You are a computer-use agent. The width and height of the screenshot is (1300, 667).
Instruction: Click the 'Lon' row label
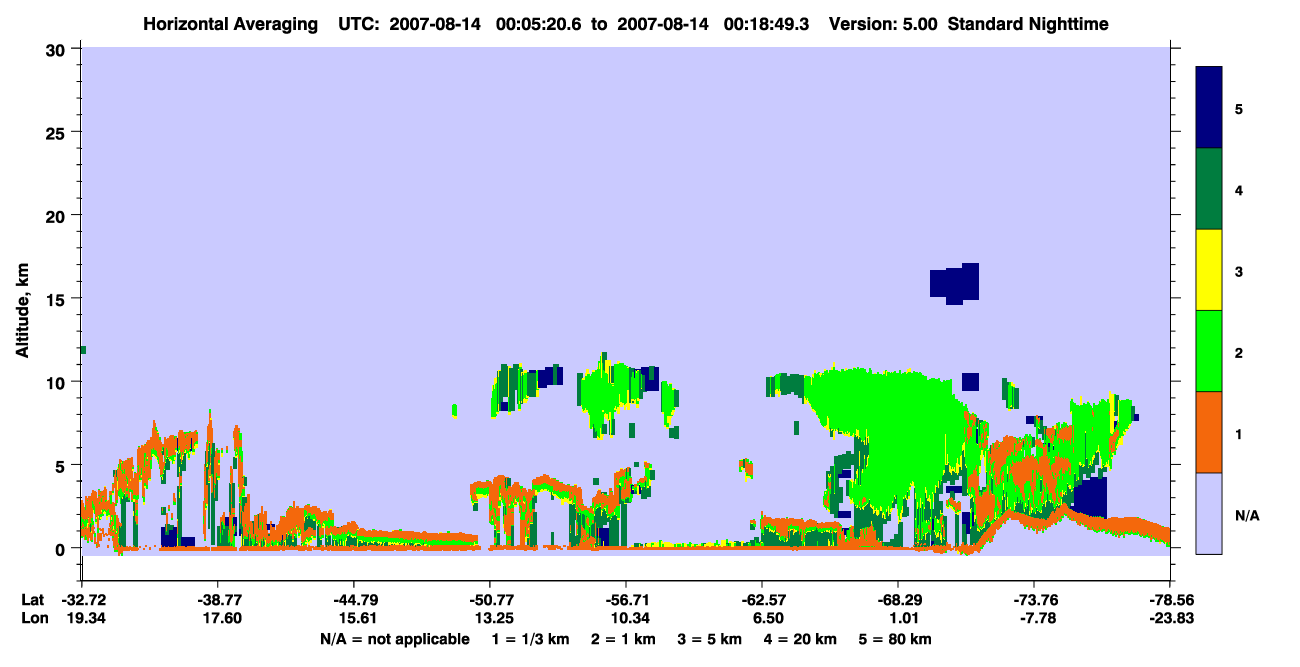pyautogui.click(x=33, y=618)
